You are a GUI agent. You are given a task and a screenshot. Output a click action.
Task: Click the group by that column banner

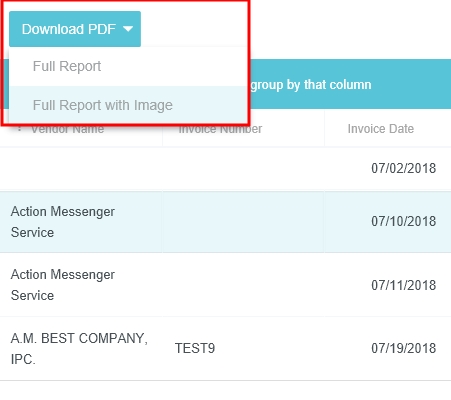(311, 85)
